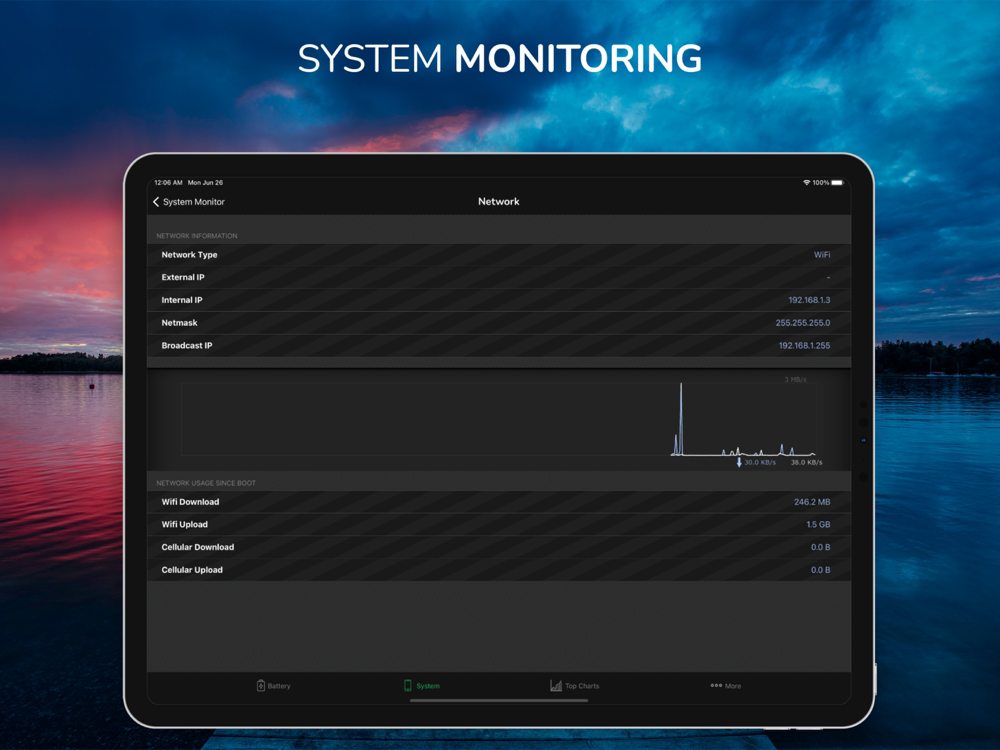Select the Cellular Upload row label
Viewport: 1000px width, 750px height.
pyautogui.click(x=192, y=570)
